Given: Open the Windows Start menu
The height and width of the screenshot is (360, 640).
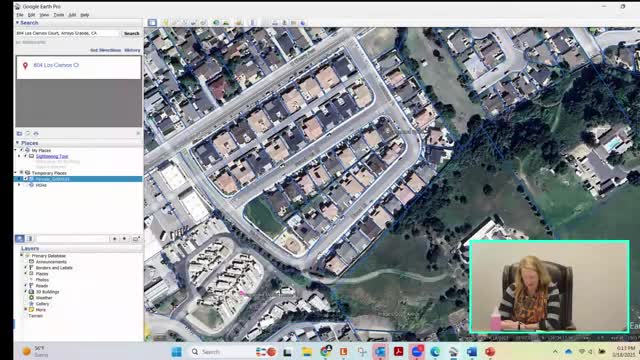Looking at the screenshot, I should (x=177, y=352).
